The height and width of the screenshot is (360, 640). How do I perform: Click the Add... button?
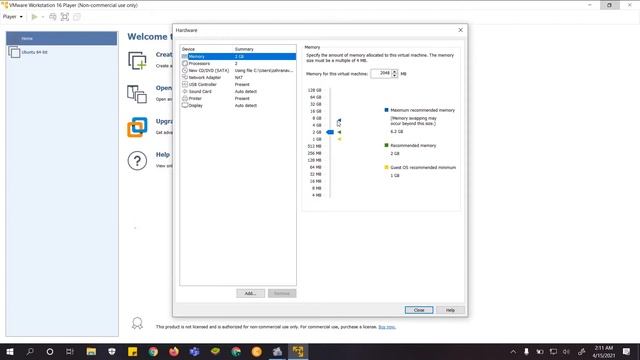pyautogui.click(x=250, y=293)
